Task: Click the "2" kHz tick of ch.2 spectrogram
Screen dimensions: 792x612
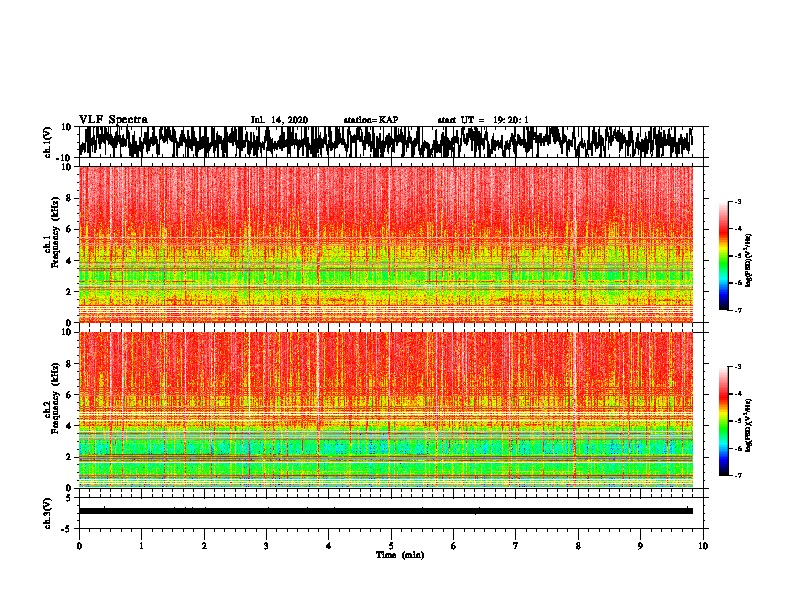Action: [x=69, y=457]
